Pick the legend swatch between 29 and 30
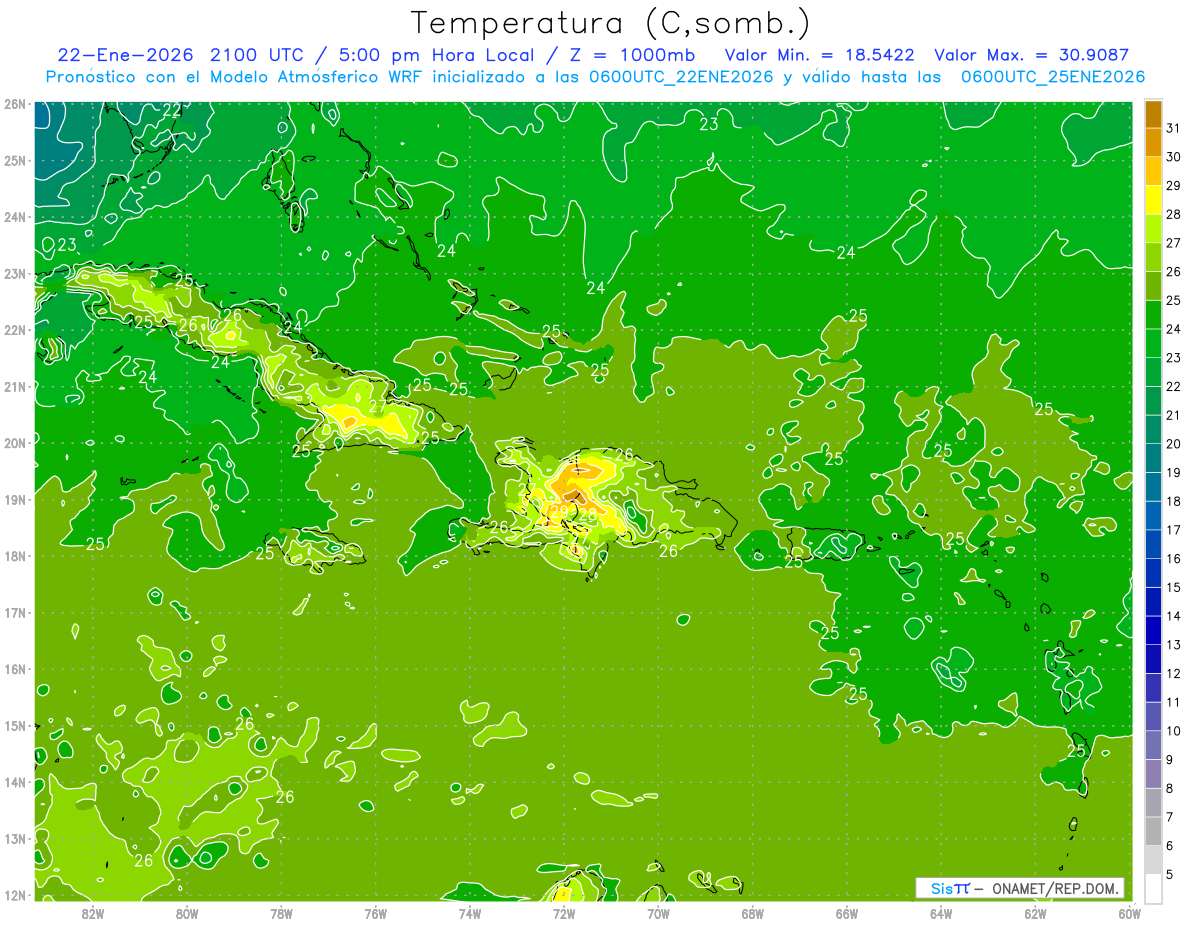1200x927 pixels. (x=1153, y=170)
